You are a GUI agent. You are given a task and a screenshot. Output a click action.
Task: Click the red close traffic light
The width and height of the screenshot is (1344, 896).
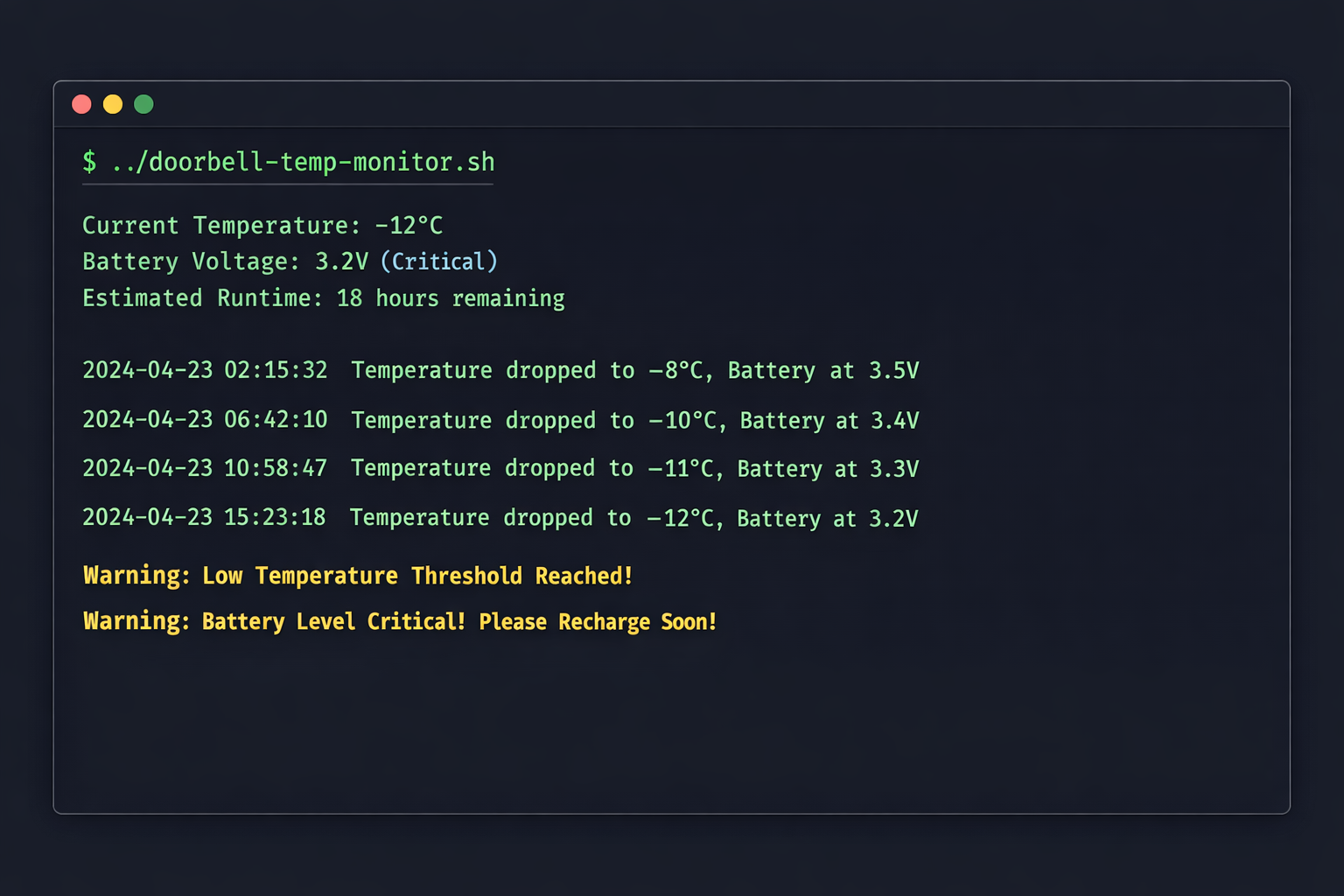pos(81,104)
